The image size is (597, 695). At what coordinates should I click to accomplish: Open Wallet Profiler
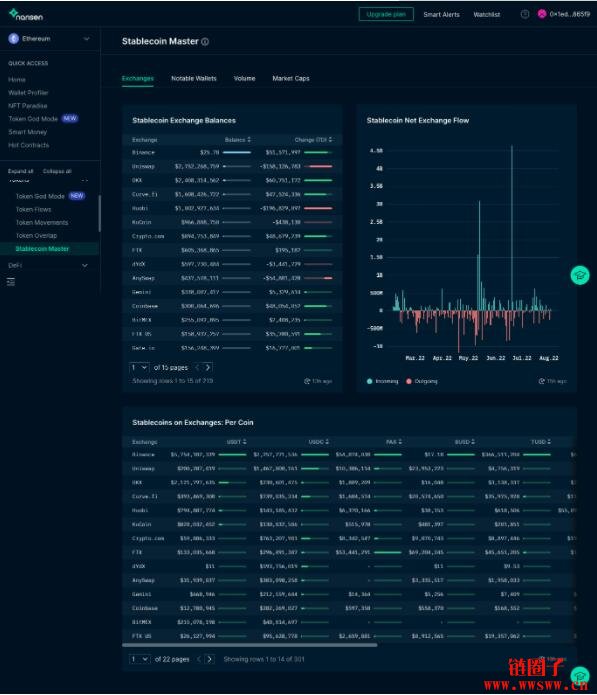[28, 93]
